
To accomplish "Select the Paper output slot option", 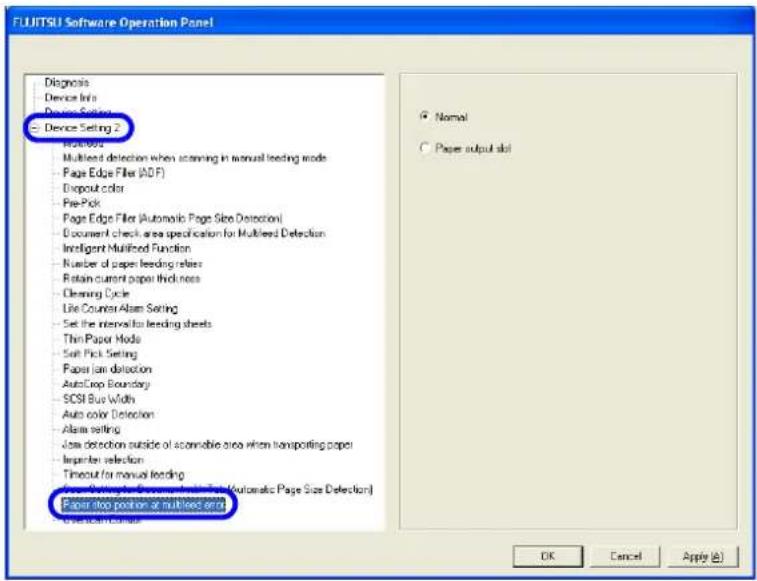I will click(425, 148).
